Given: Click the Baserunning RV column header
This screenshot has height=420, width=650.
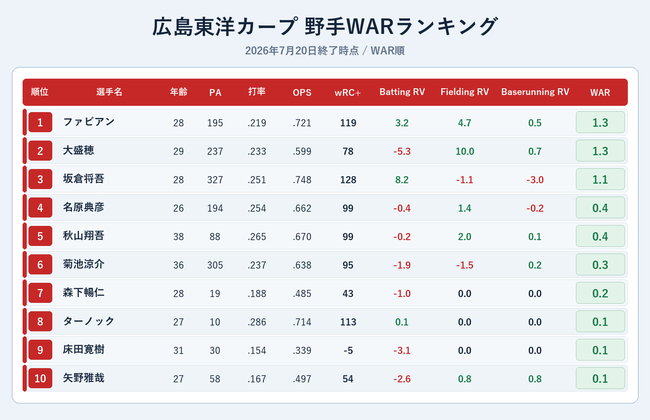Looking at the screenshot, I should coord(535,92).
